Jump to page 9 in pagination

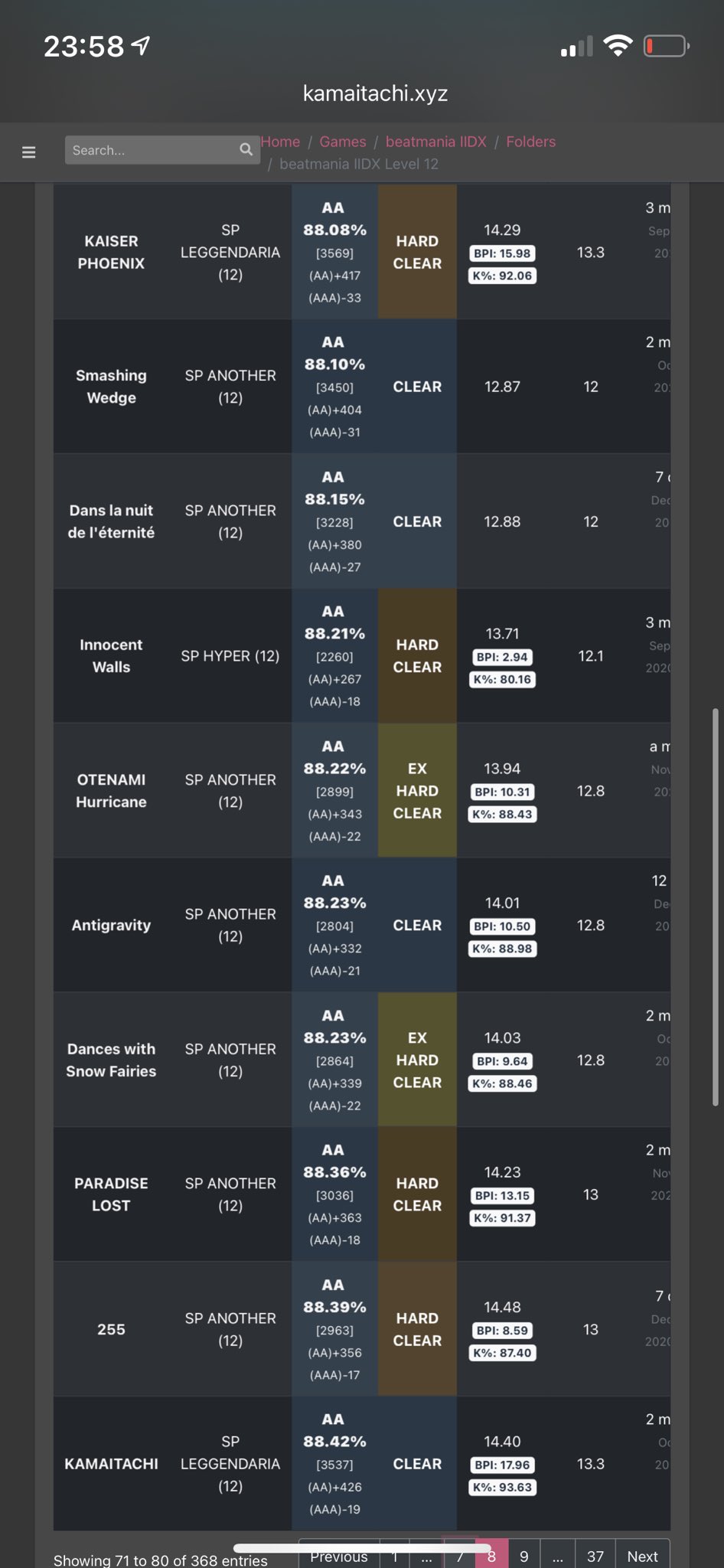pyautogui.click(x=524, y=1556)
